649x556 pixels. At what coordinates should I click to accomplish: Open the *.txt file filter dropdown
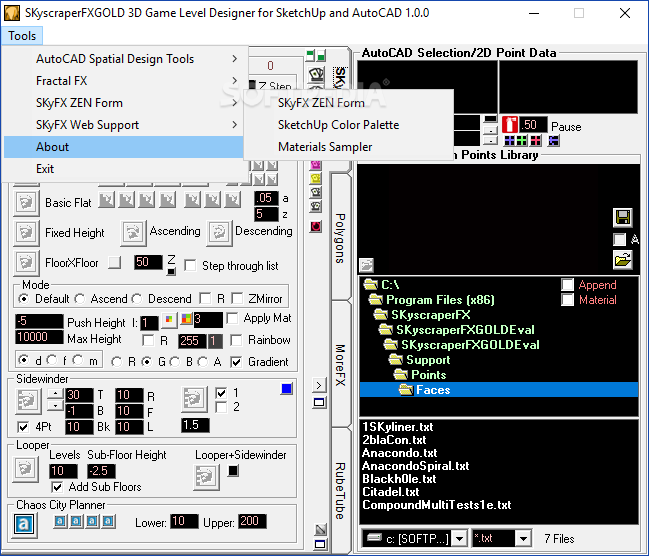click(x=523, y=539)
